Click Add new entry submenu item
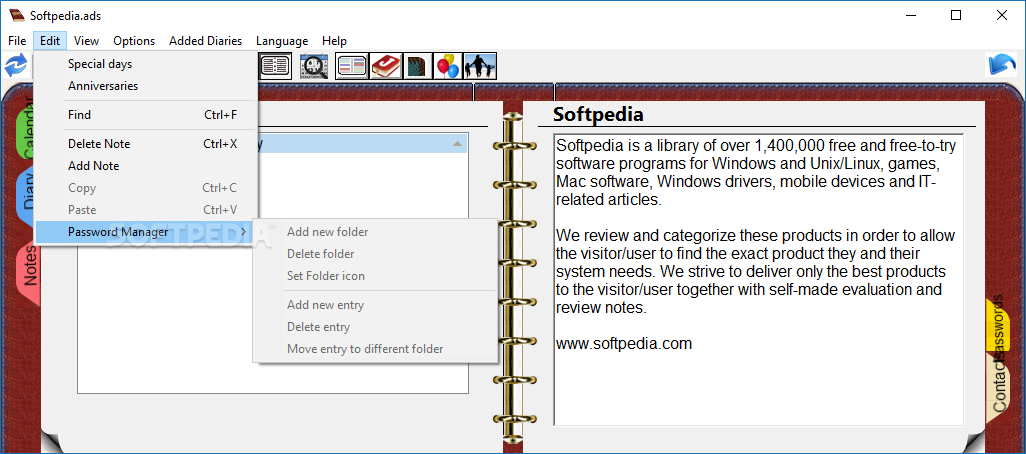Screen dimensions: 1026x454 (375, 305)
